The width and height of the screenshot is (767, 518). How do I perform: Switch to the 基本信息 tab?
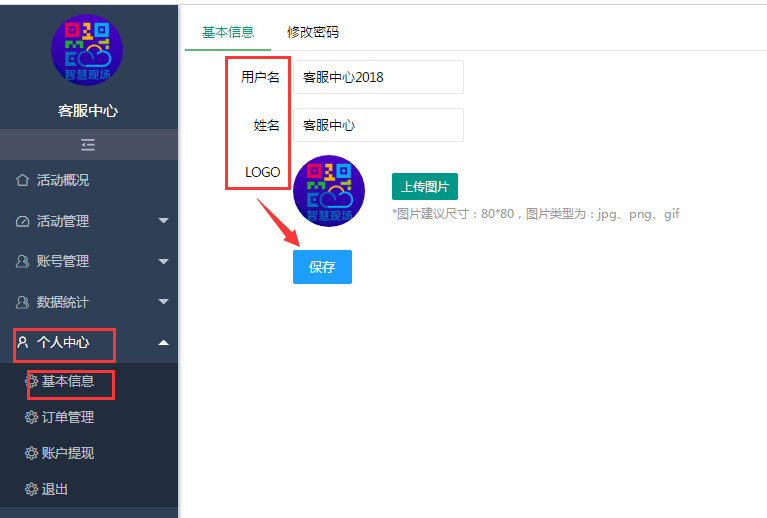(x=228, y=32)
